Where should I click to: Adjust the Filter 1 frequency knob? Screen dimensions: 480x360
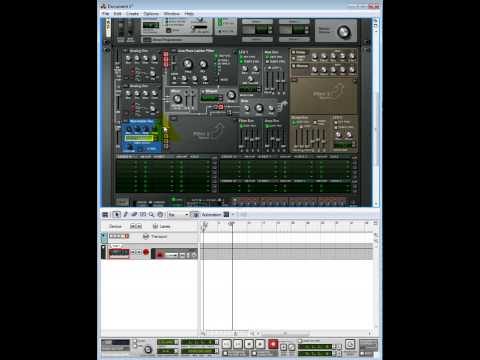pos(188,64)
